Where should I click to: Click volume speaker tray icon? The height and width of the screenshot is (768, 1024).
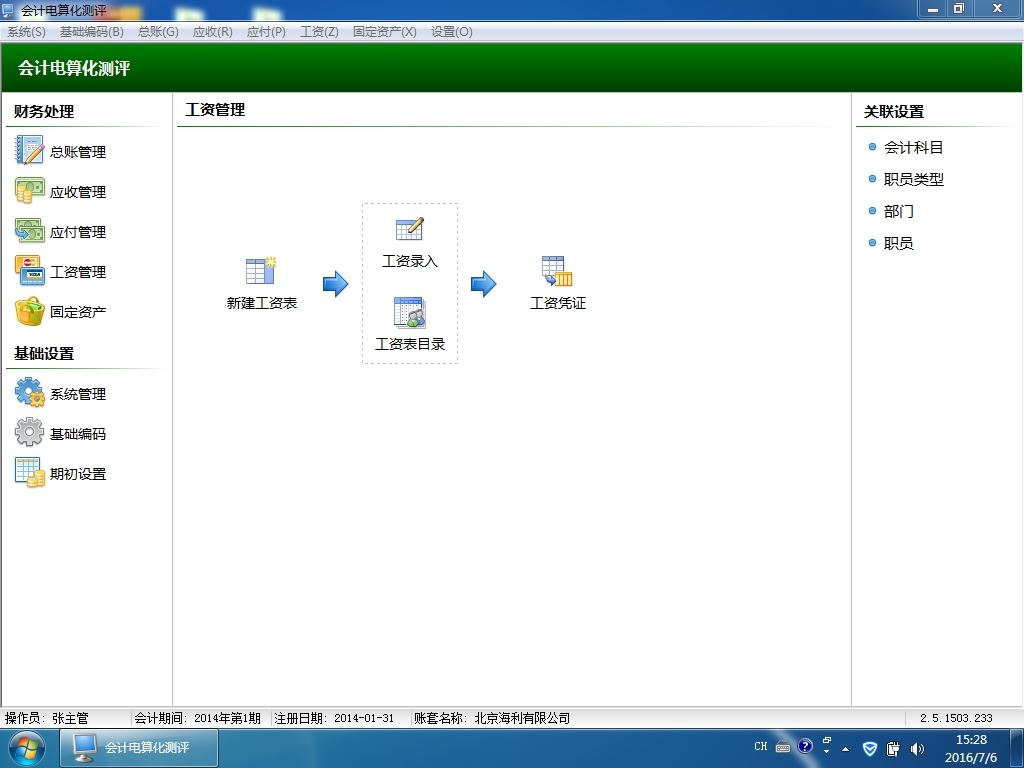click(x=917, y=748)
